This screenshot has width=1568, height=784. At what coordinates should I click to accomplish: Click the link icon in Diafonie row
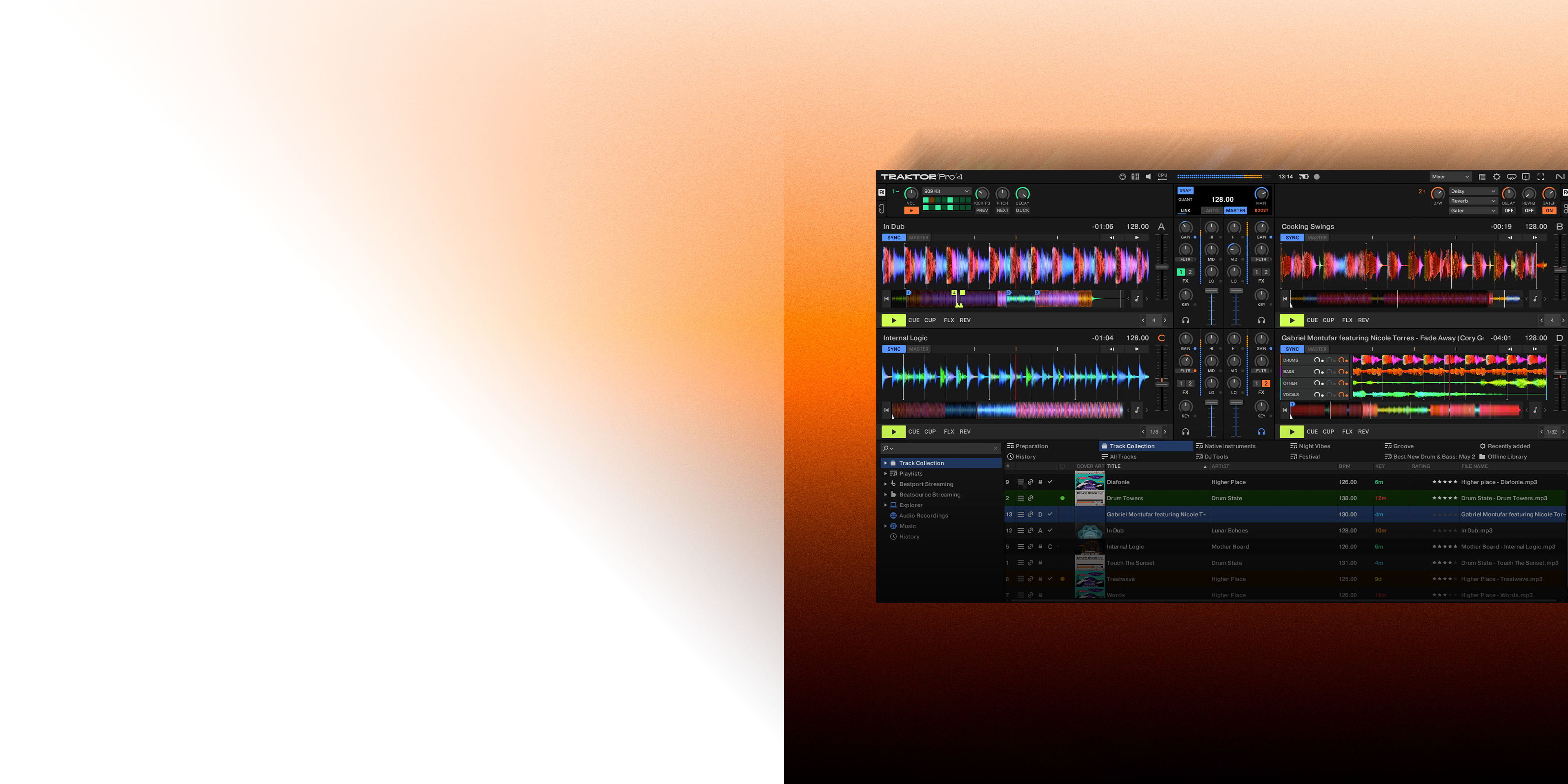tap(1031, 482)
